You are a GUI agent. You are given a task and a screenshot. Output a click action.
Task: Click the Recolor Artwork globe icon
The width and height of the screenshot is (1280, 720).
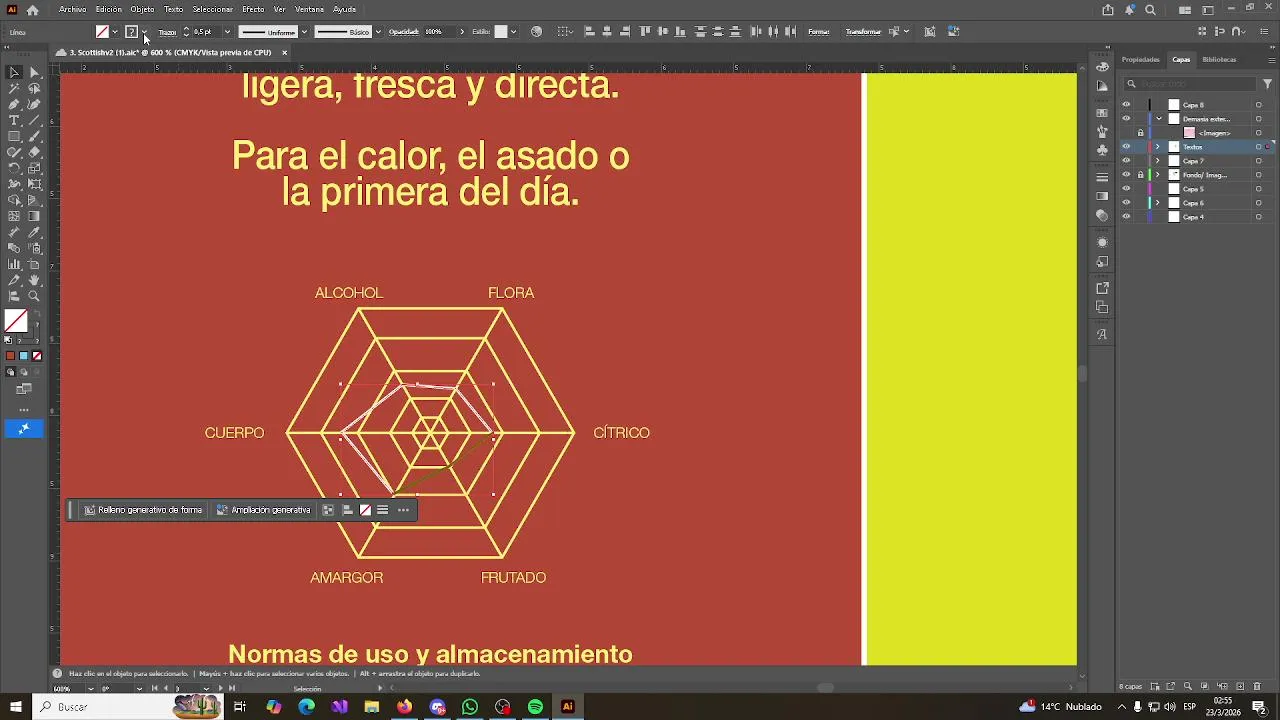click(537, 31)
